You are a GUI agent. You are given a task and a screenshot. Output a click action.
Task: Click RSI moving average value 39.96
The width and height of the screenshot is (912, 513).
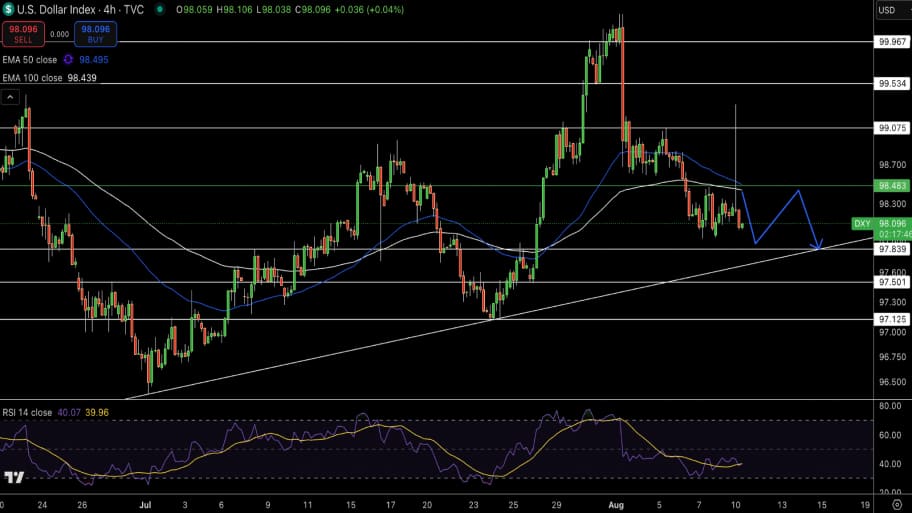pos(97,412)
